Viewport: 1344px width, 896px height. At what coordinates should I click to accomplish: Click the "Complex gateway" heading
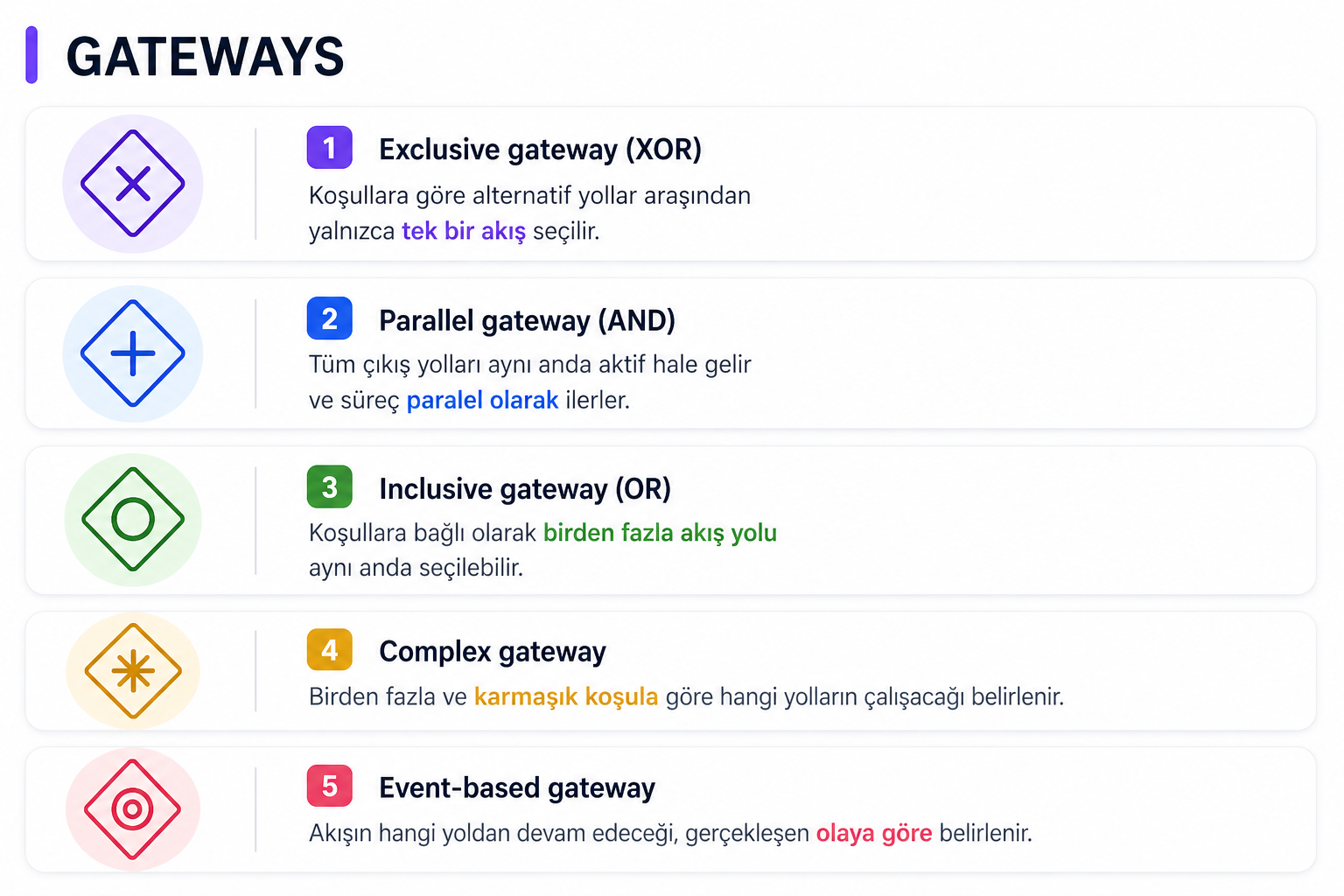click(x=492, y=652)
